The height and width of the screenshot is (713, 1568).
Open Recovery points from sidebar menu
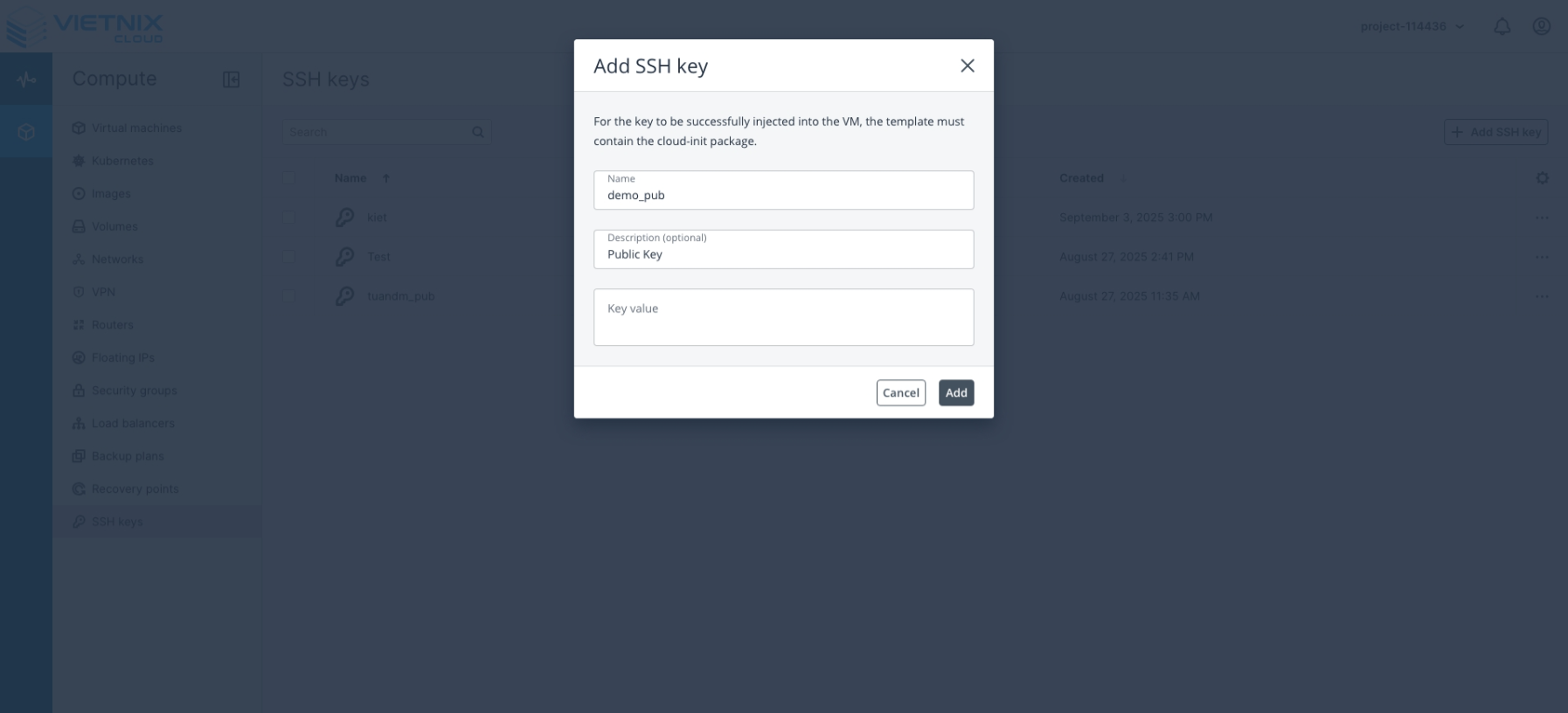(79, 488)
